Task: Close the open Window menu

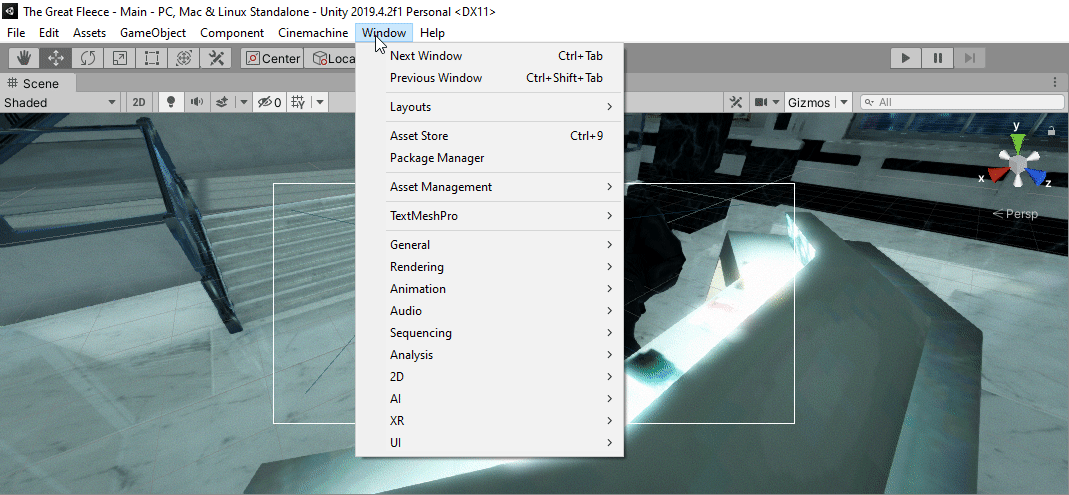Action: pyautogui.click(x=384, y=33)
